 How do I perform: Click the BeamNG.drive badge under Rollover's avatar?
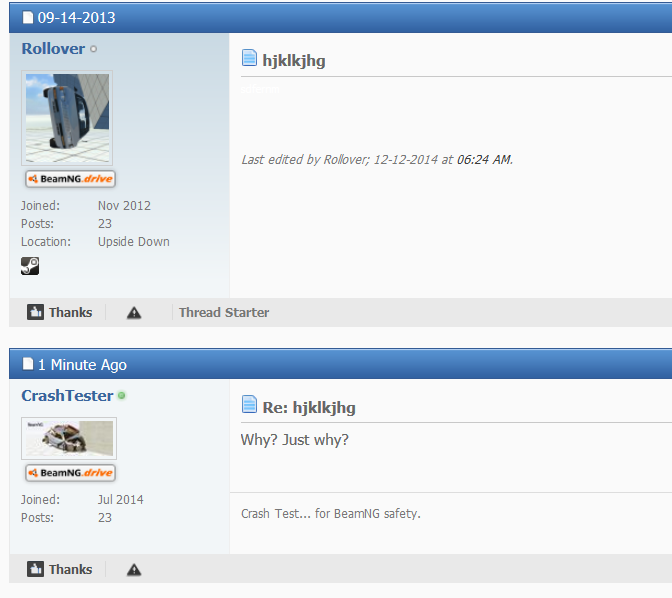pyautogui.click(x=71, y=179)
